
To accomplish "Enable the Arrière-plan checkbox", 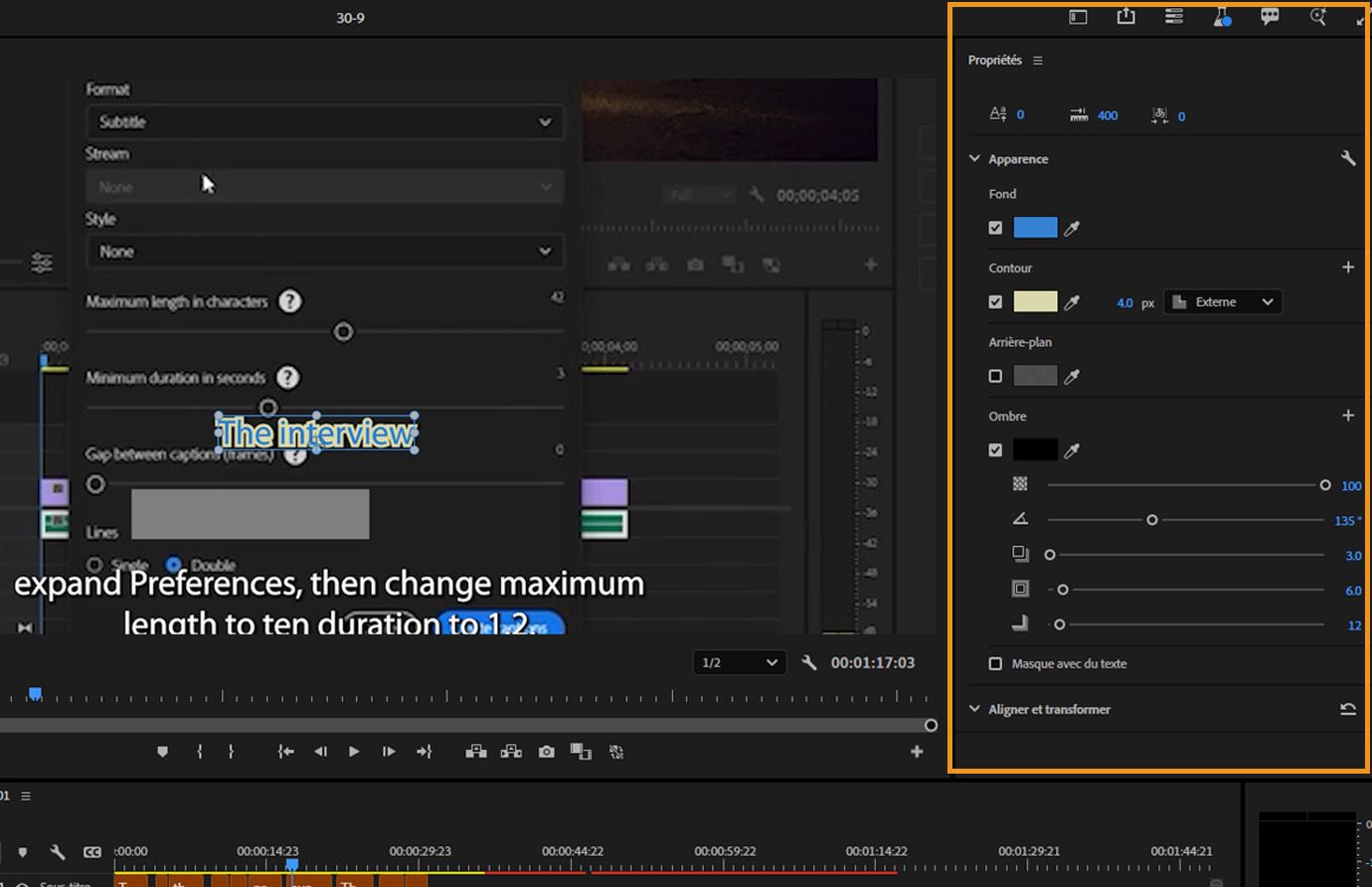I will (x=995, y=376).
